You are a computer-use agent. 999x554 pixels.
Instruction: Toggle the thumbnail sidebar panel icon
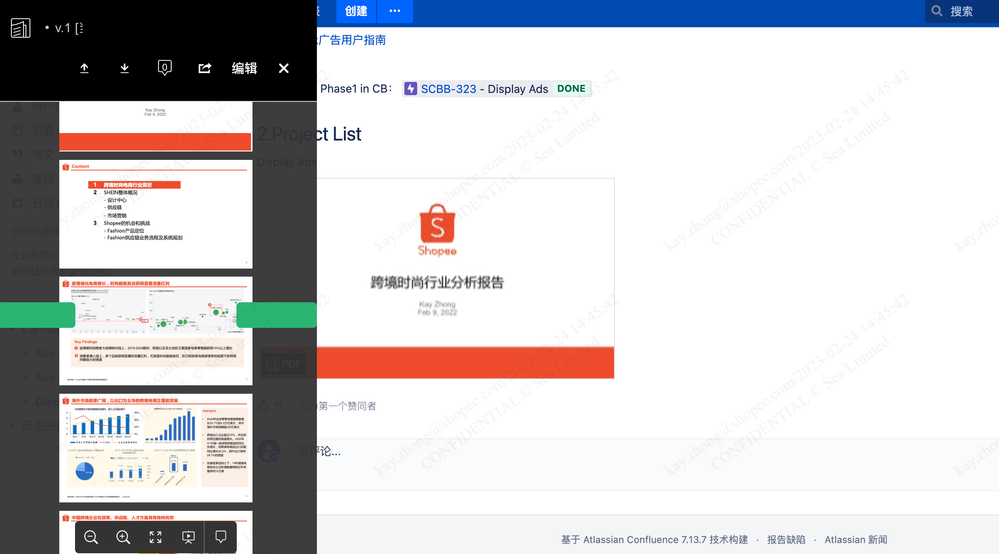coord(20,28)
